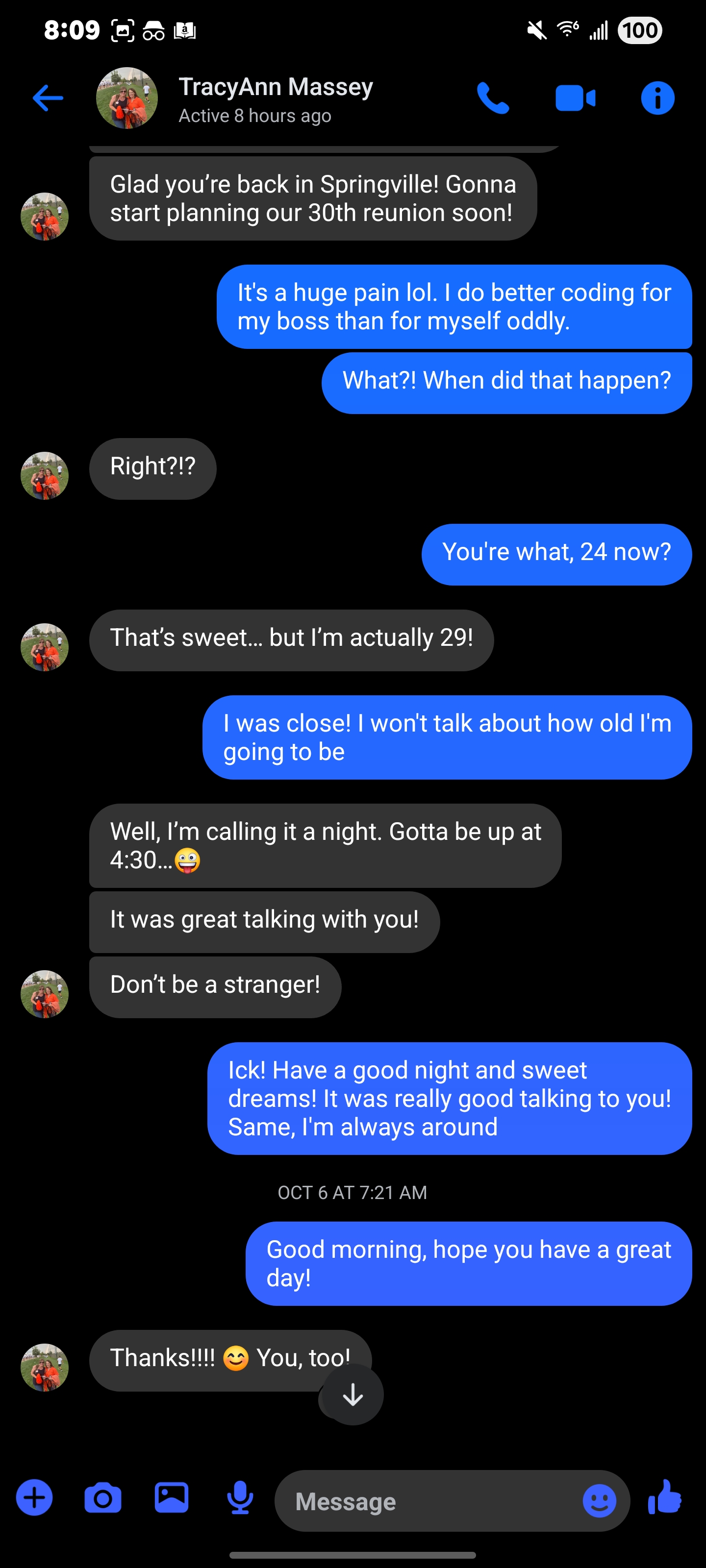706x1568 pixels.
Task: Open the photo gallery picker
Action: [x=172, y=1498]
